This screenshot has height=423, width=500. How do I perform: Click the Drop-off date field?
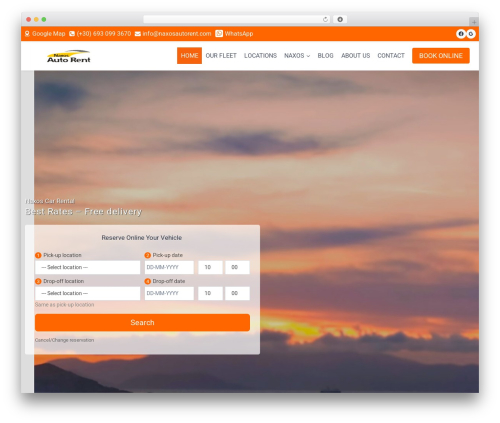169,293
